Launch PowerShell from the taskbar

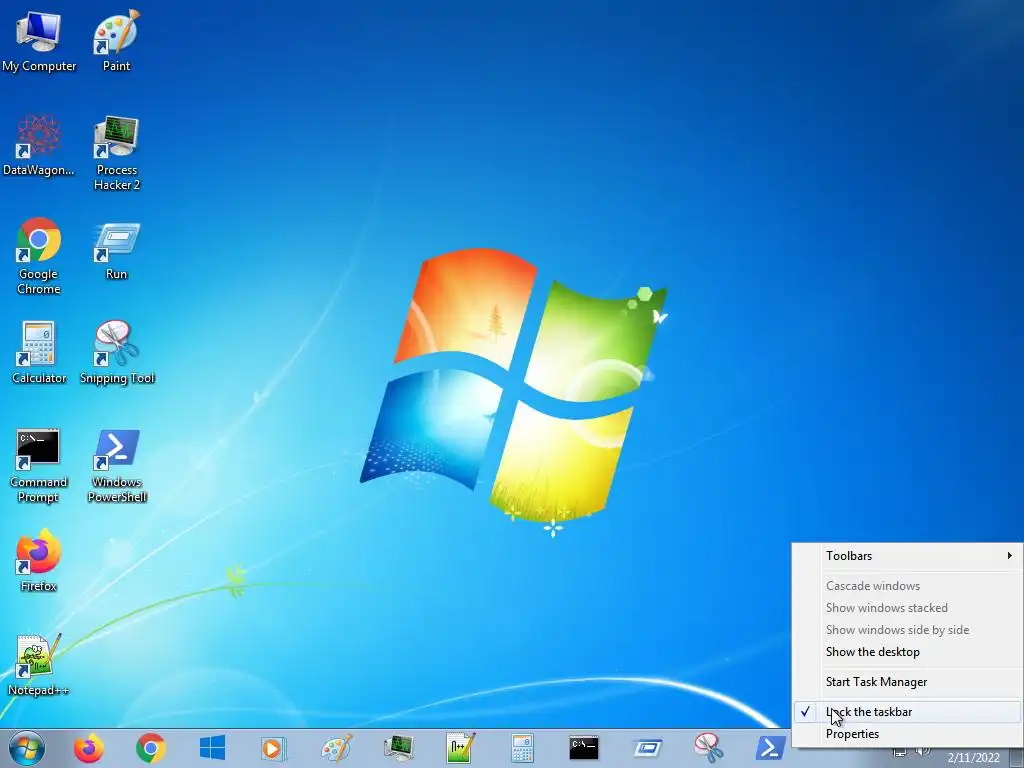click(x=770, y=748)
